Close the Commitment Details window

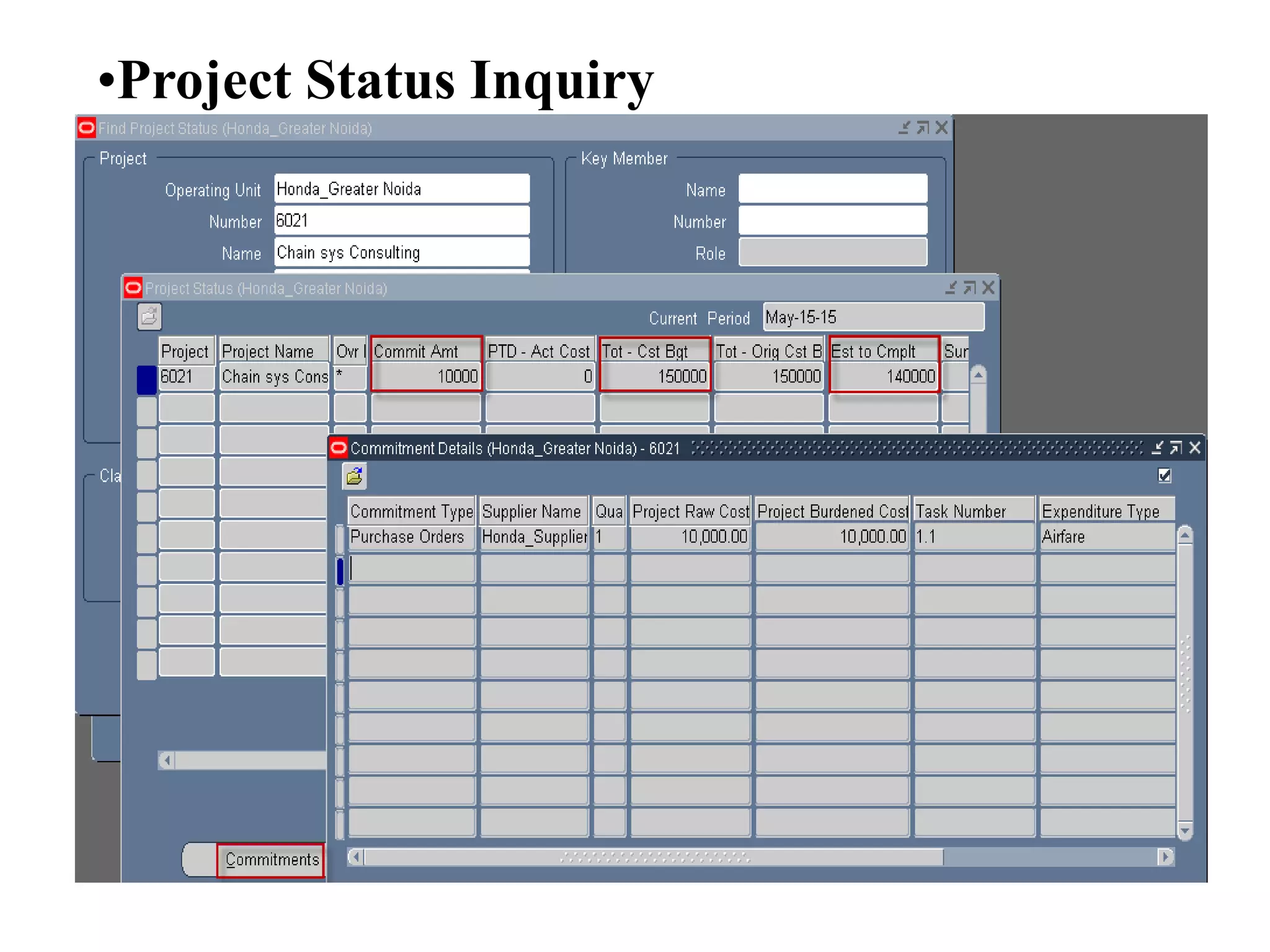(x=1194, y=447)
